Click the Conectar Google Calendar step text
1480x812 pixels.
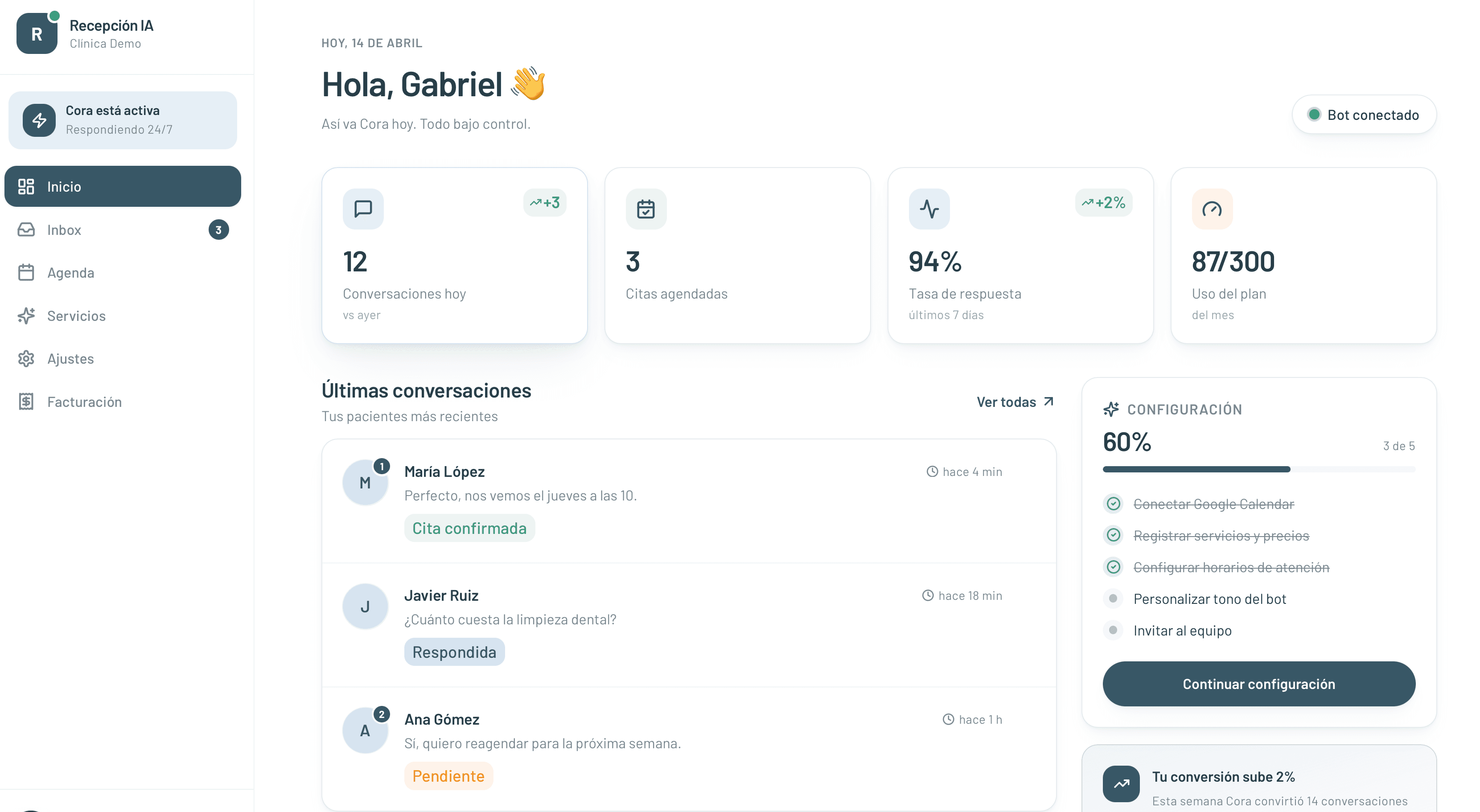coord(1213,504)
